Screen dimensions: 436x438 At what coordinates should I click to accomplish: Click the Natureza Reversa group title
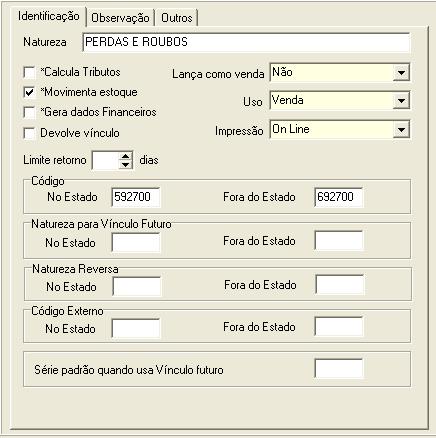click(x=75, y=269)
